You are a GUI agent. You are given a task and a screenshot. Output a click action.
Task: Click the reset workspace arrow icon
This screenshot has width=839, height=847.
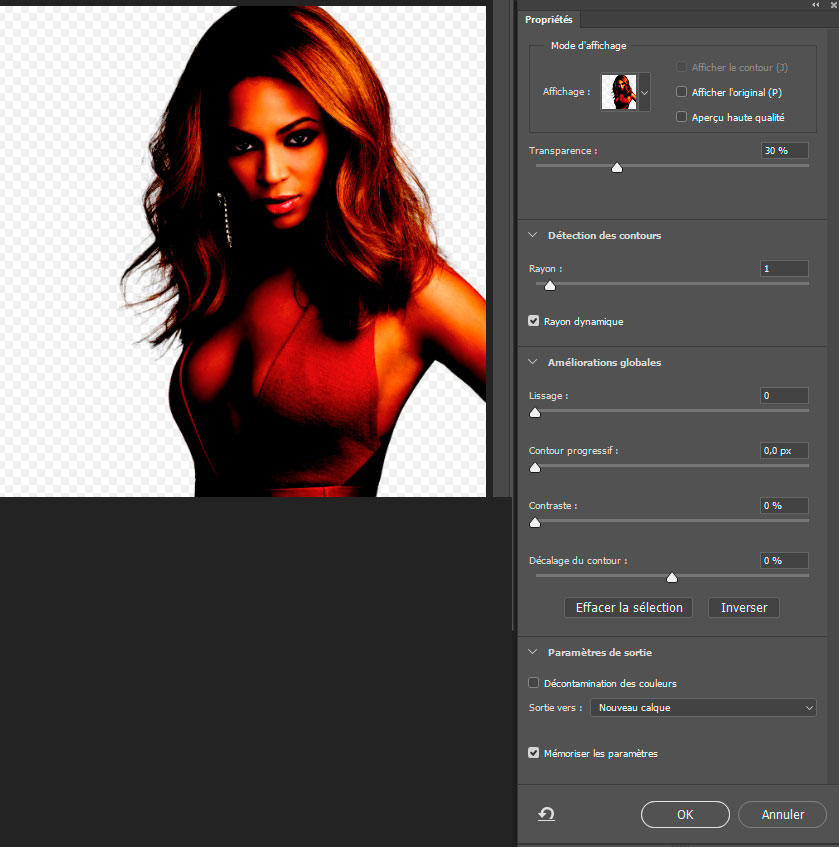point(546,814)
